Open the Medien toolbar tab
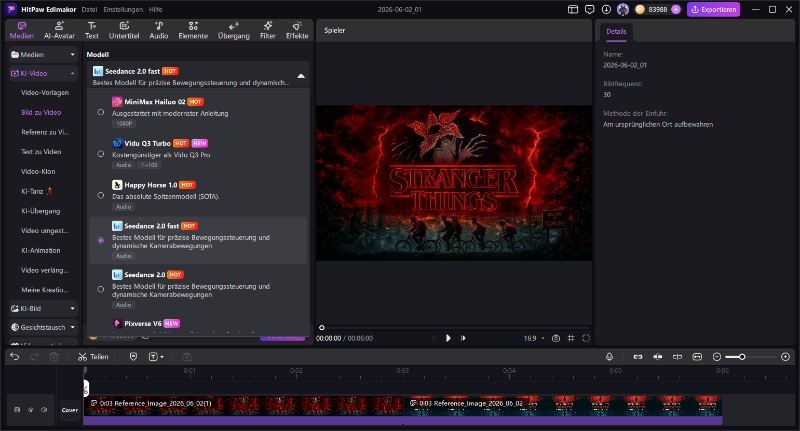Viewport: 800px width, 431px height. click(x=21, y=31)
